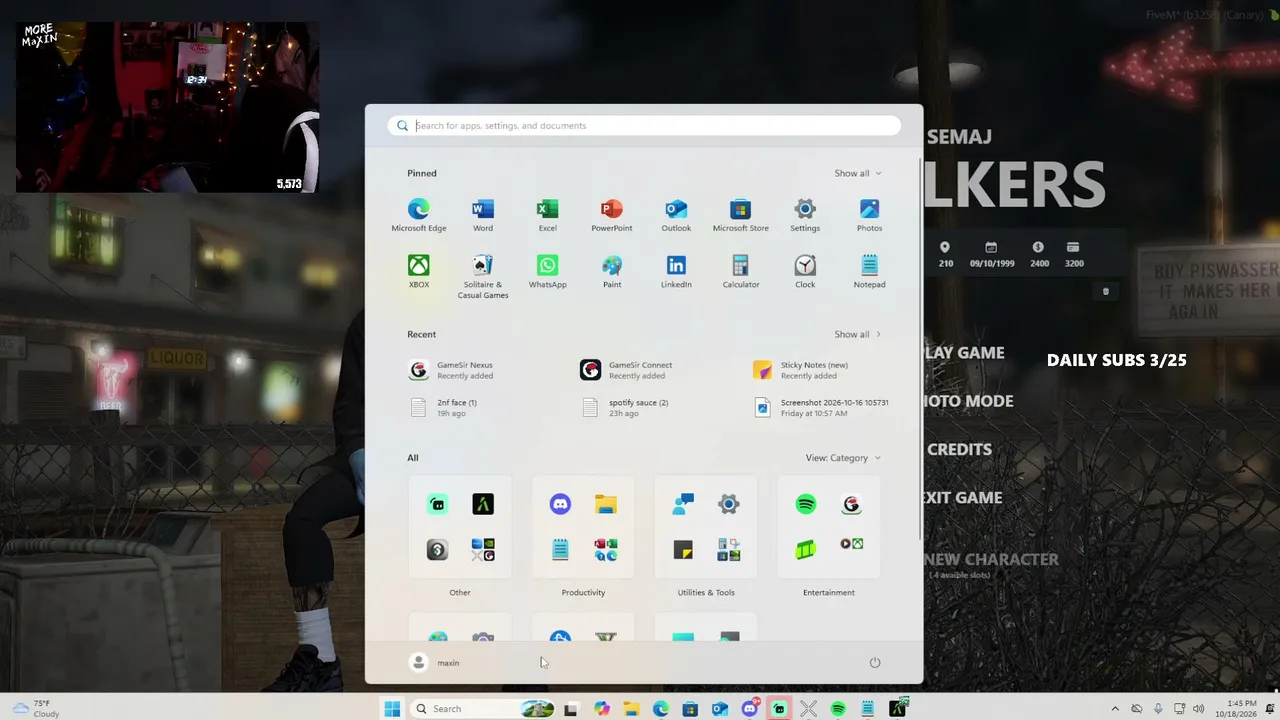Open the View: Category dropdown
Image resolution: width=1280 pixels, height=720 pixels.
pyautogui.click(x=843, y=458)
